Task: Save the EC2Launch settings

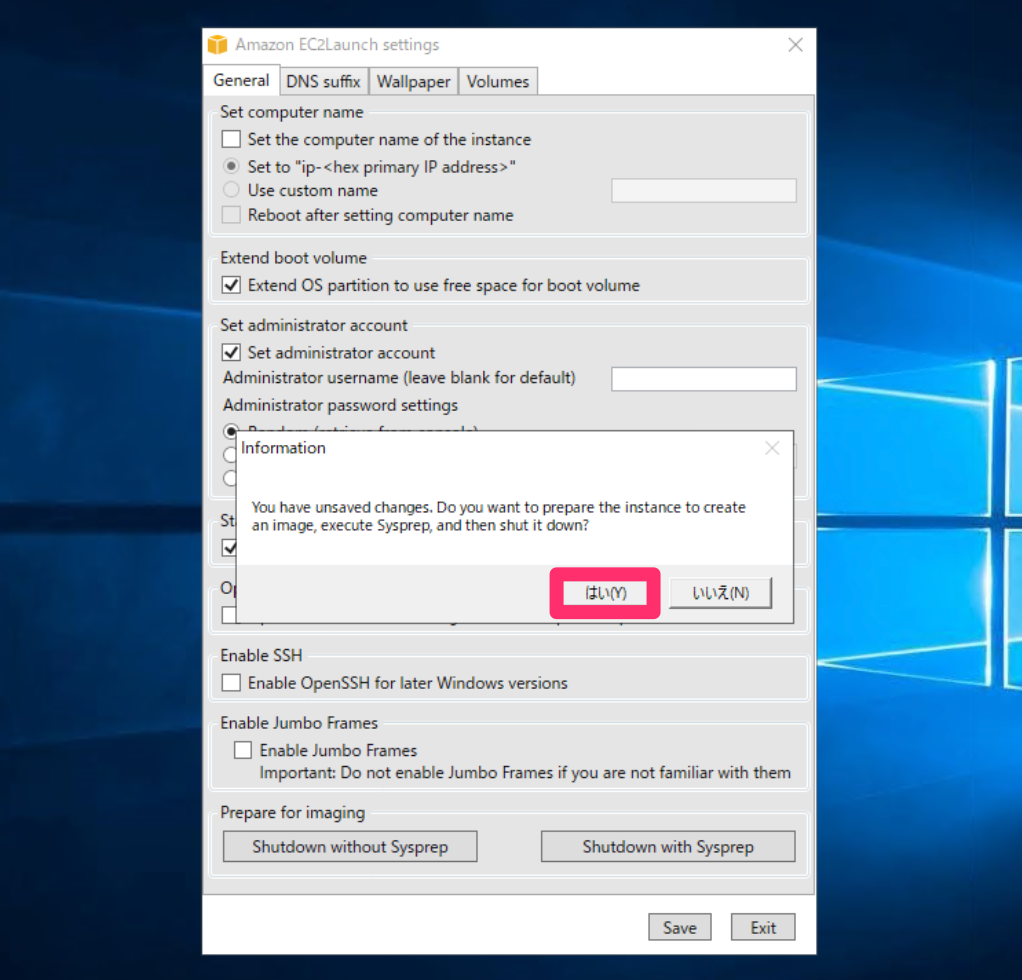Action: tap(679, 927)
